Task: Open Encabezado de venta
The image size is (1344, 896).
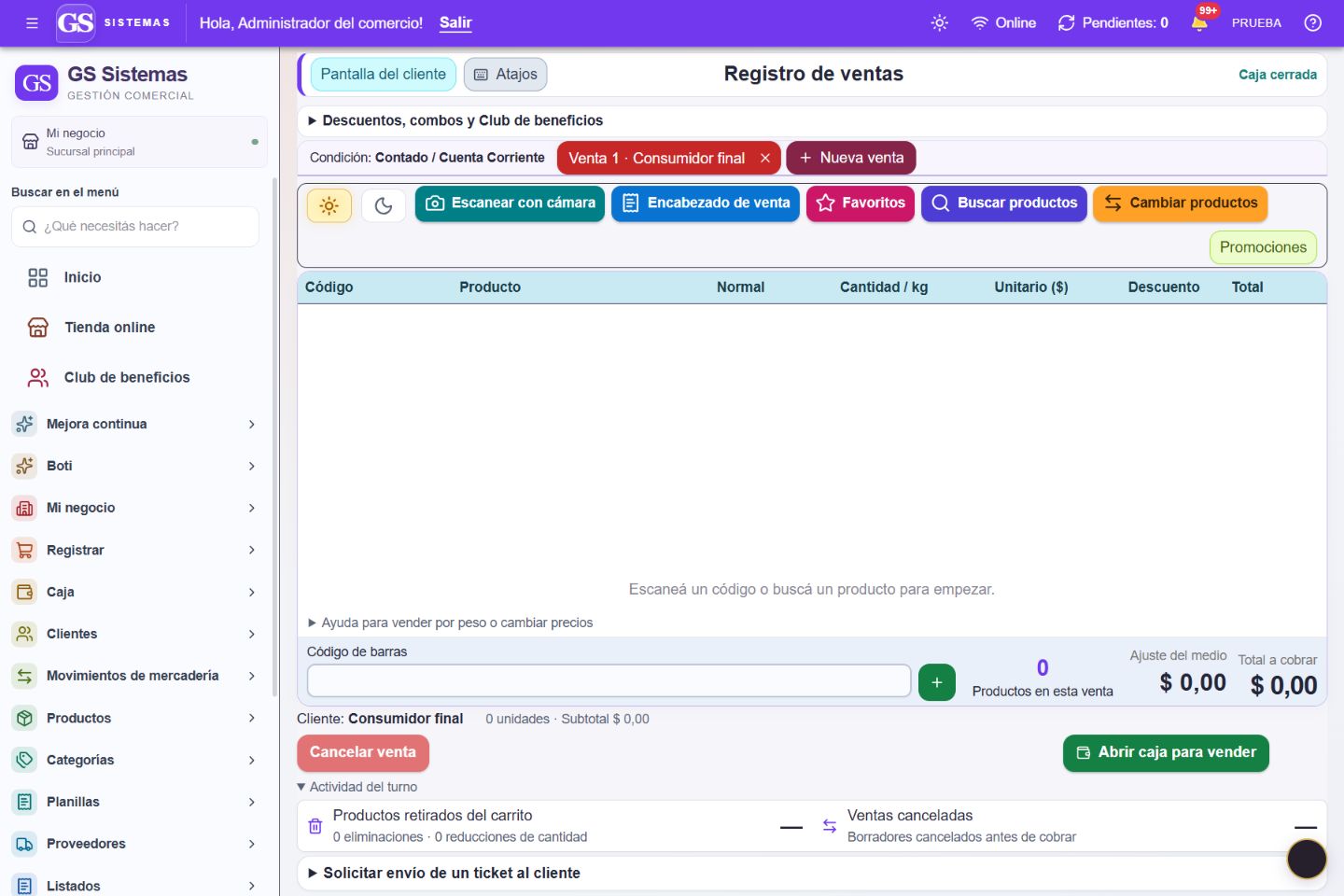Action: (706, 203)
